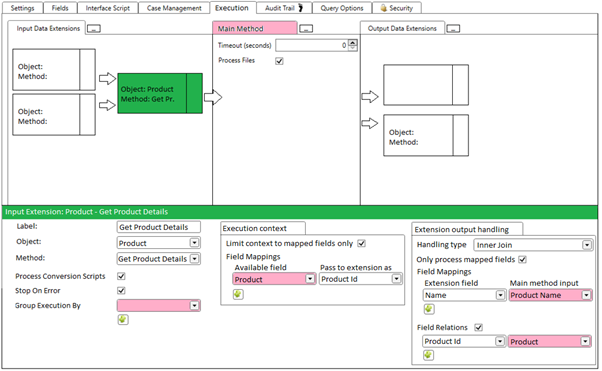
Task: Switch to the Fields tab
Action: click(x=60, y=8)
